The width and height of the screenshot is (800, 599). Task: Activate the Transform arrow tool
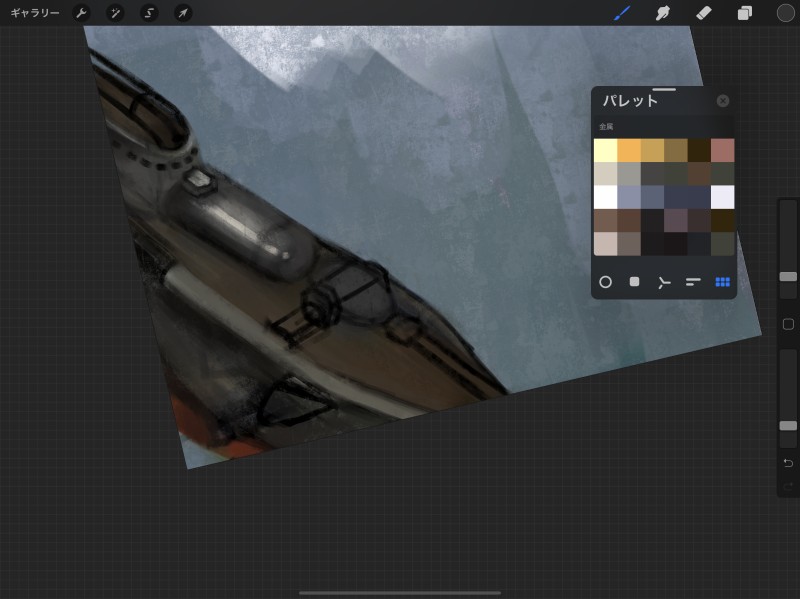coord(183,13)
